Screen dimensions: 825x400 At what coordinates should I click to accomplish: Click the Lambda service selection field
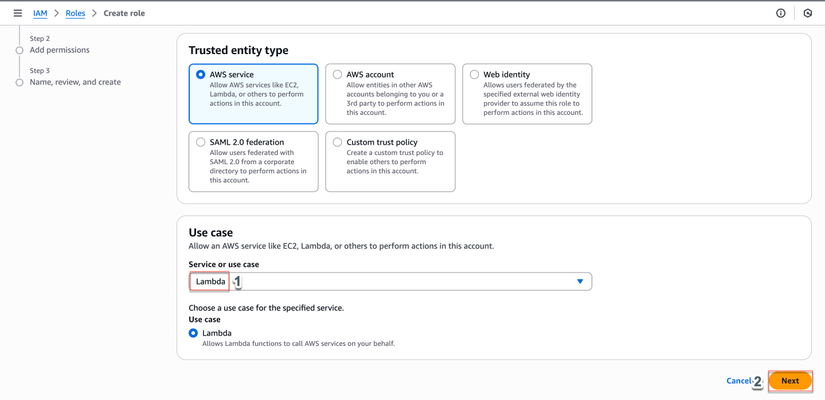pyautogui.click(x=400, y=282)
